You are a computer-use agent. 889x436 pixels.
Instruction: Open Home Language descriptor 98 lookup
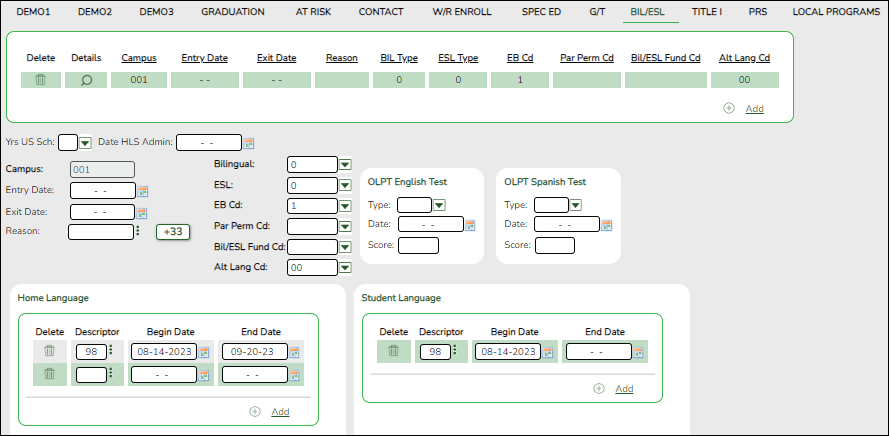tap(111, 352)
